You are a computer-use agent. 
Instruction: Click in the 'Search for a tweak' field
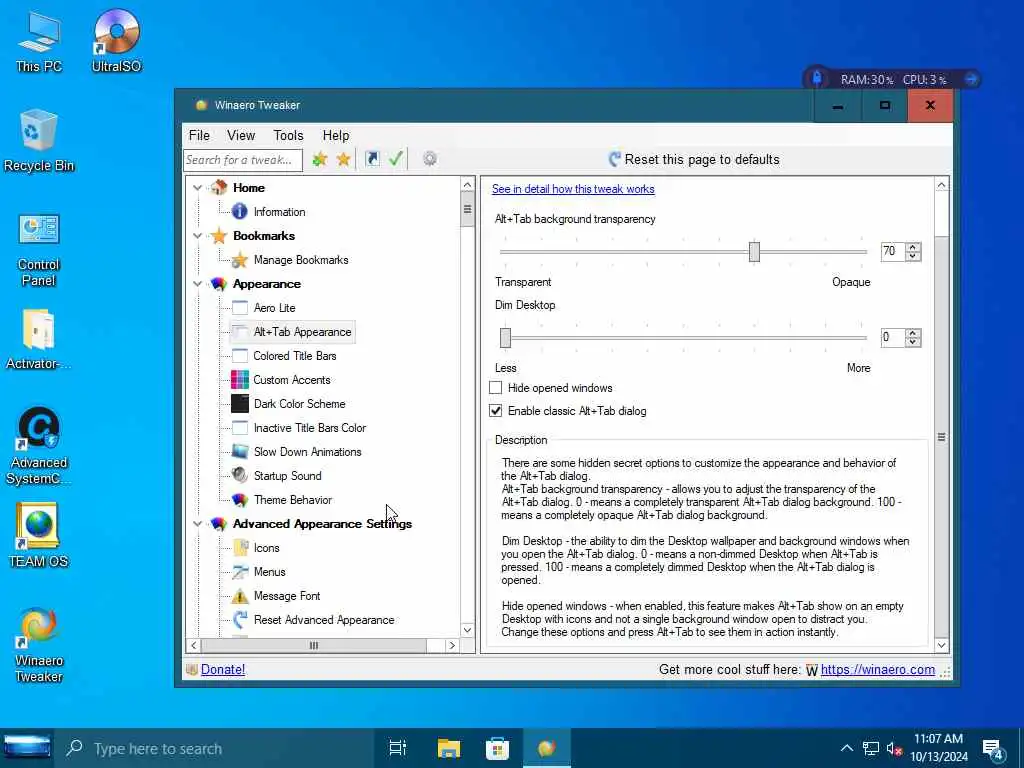tap(242, 160)
